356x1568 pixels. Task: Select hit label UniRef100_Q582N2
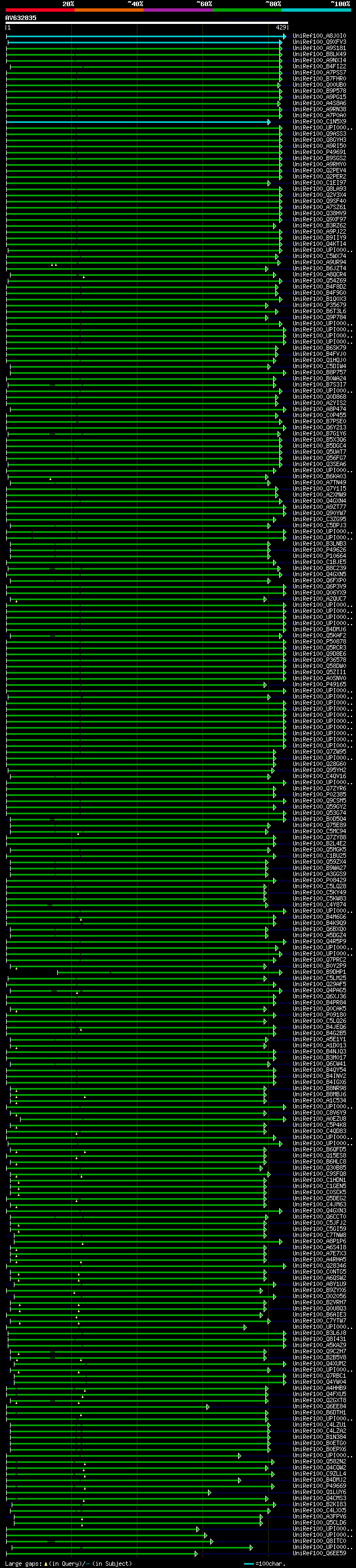[319, 1461]
